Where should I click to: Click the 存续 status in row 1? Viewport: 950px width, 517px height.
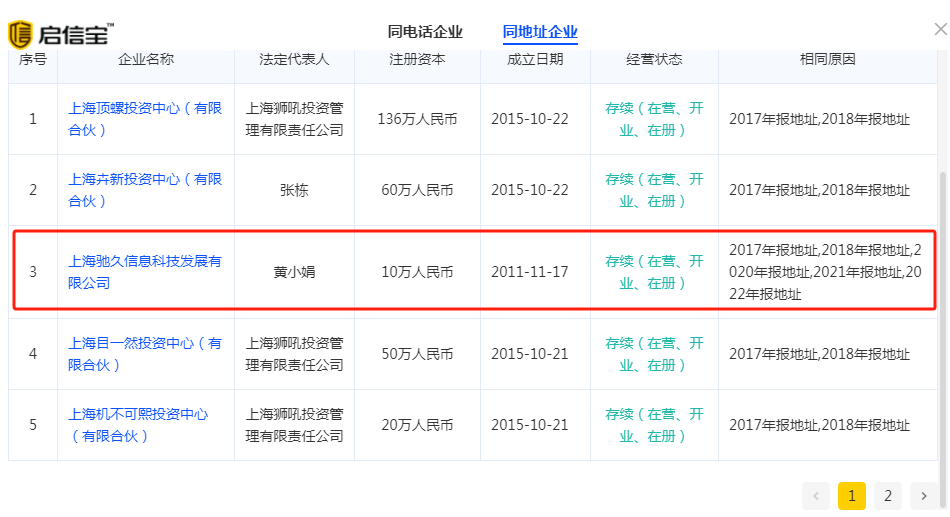click(654, 119)
